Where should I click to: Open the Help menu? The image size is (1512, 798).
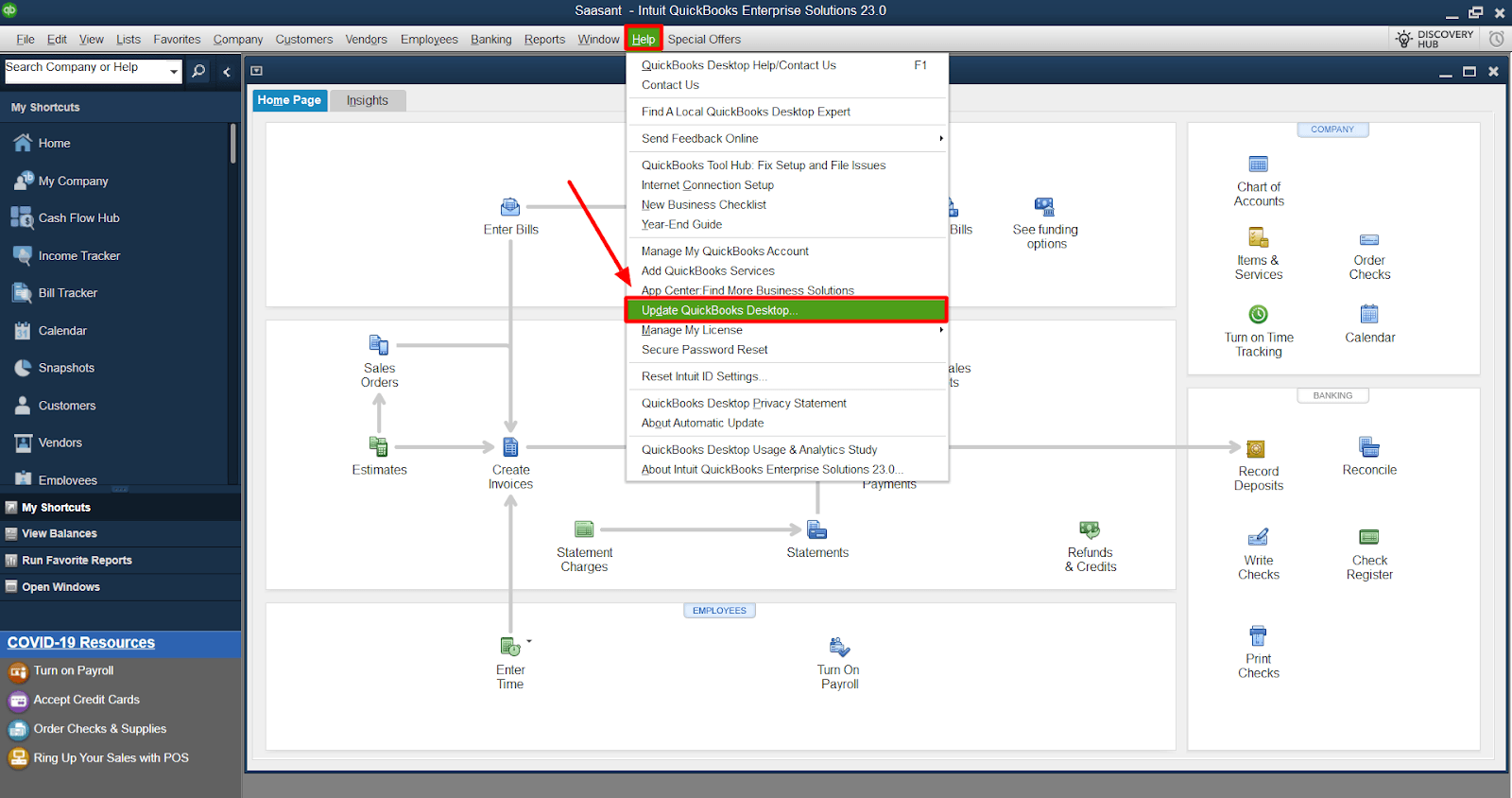click(644, 39)
